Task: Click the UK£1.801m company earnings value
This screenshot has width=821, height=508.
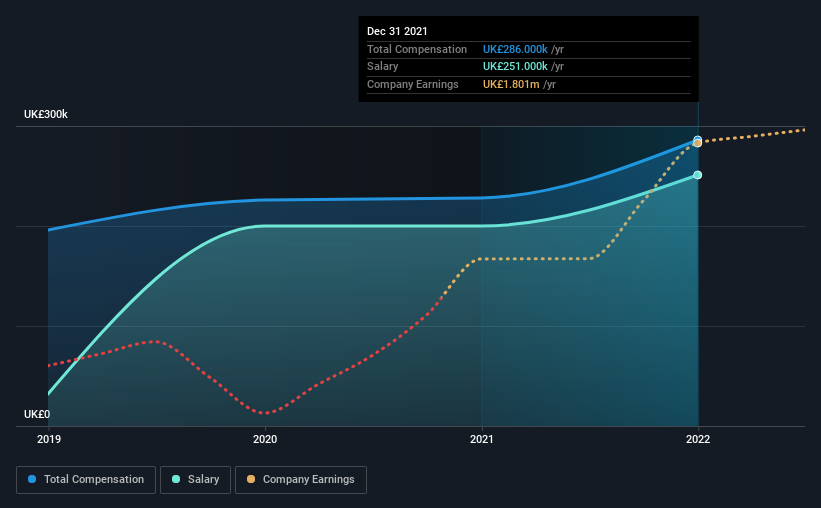Action: point(511,84)
